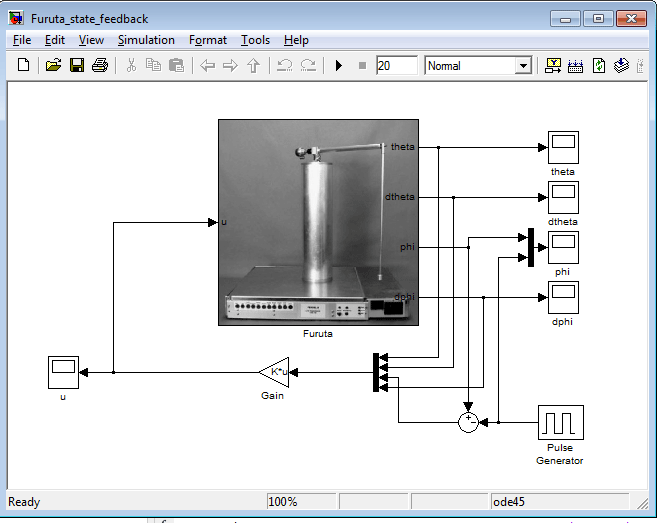Open the Tools menu
Viewport: 657px width, 523px height.
(255, 40)
